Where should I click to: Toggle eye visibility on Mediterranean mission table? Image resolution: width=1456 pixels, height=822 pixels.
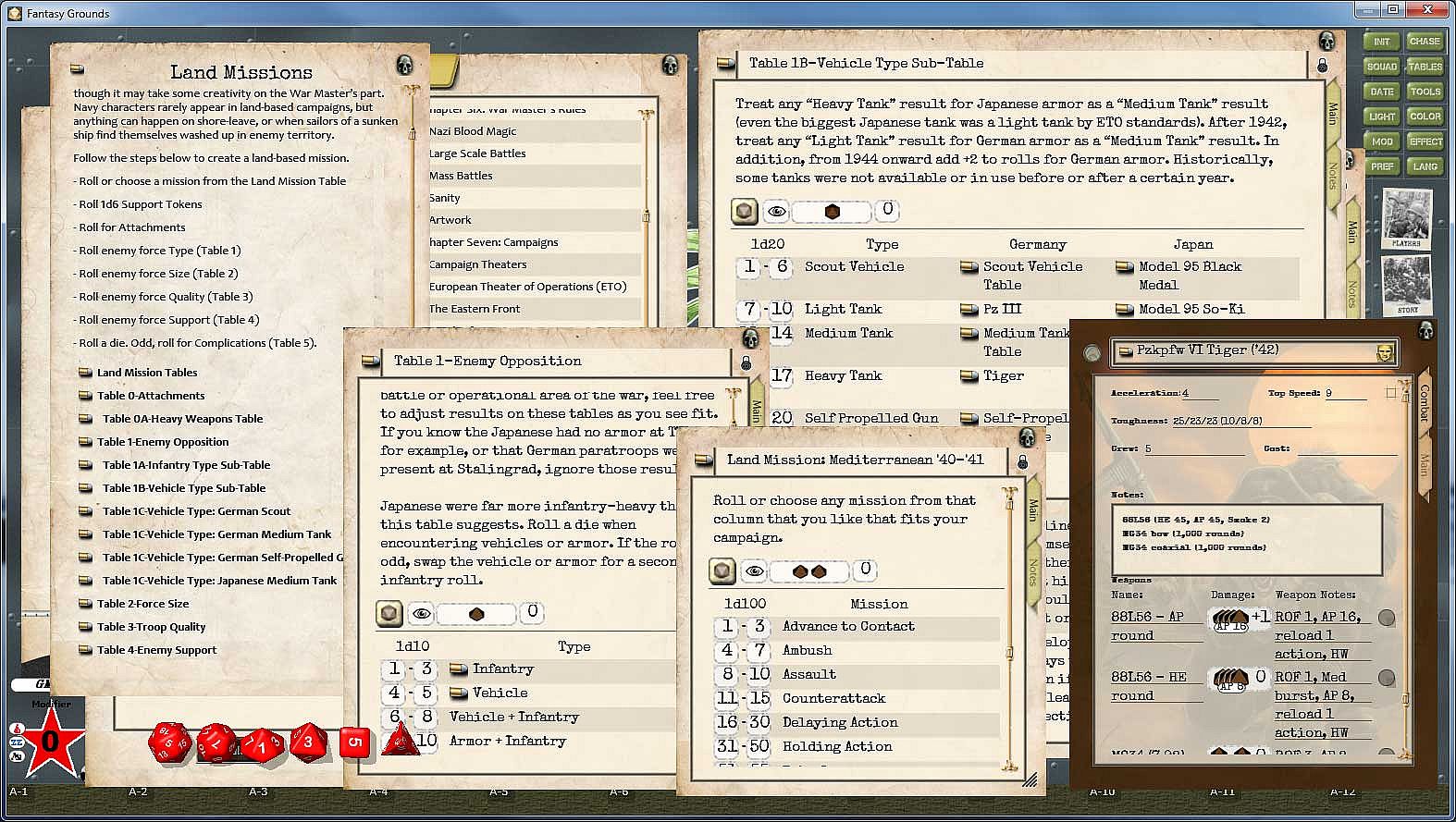[x=754, y=570]
